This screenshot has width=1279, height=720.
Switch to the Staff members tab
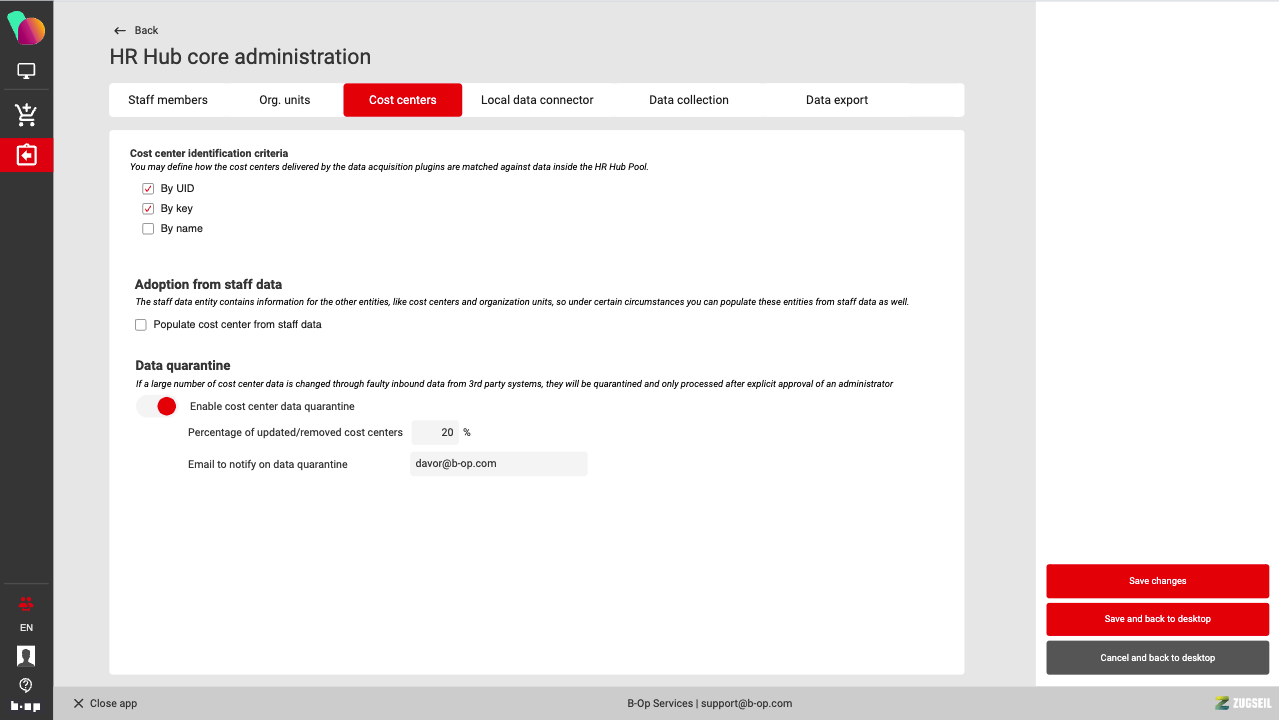pos(168,100)
